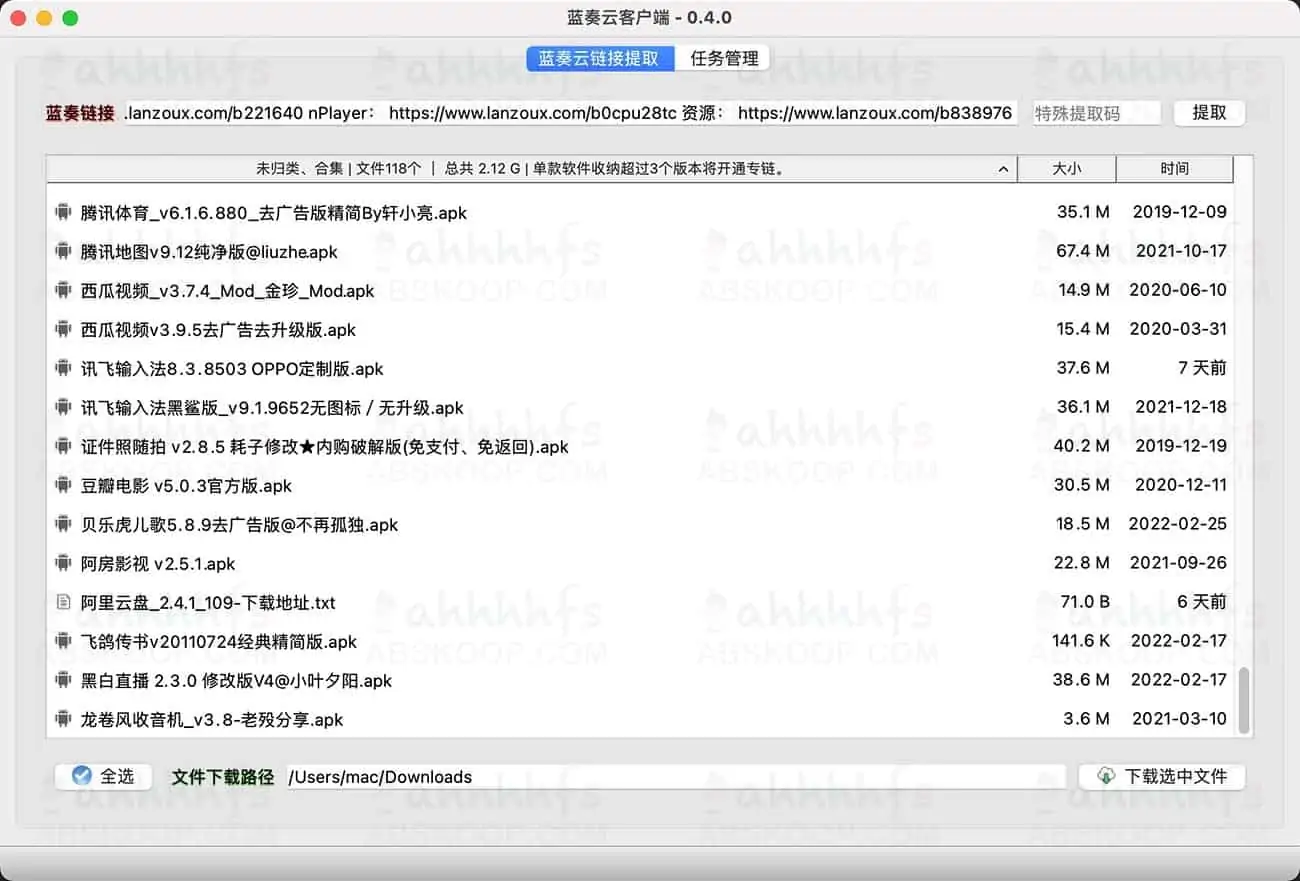Open the 蓝奏云链接提取 tab

coord(599,58)
